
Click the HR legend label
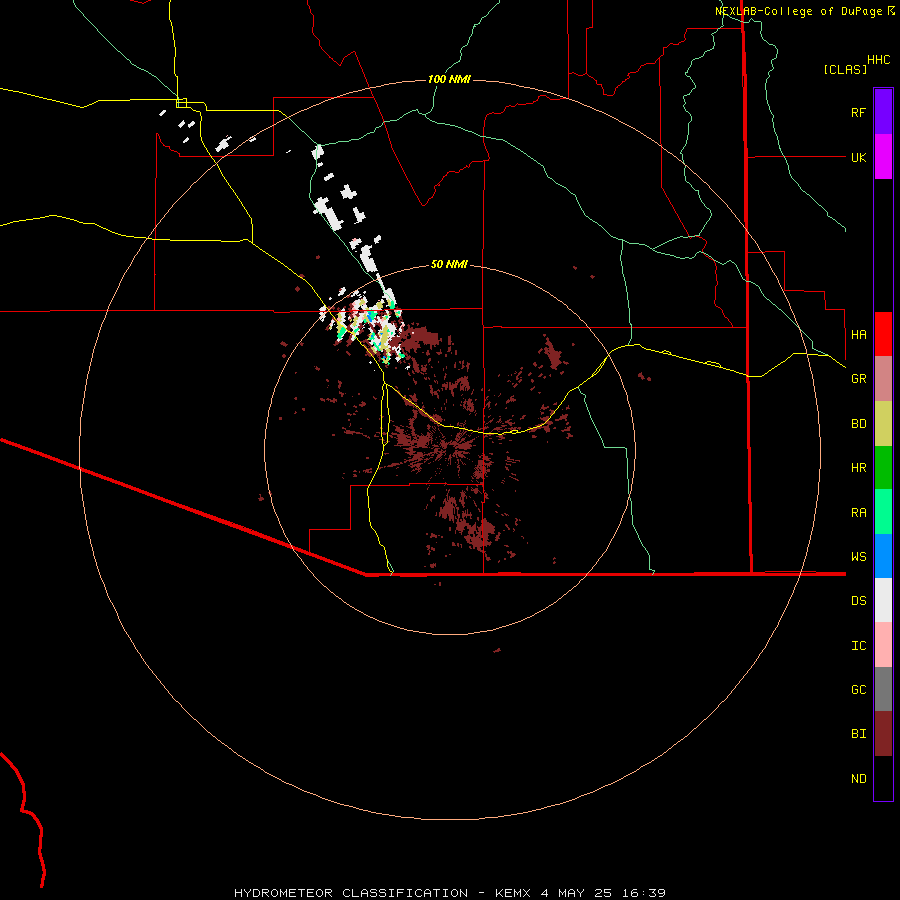[x=858, y=468]
